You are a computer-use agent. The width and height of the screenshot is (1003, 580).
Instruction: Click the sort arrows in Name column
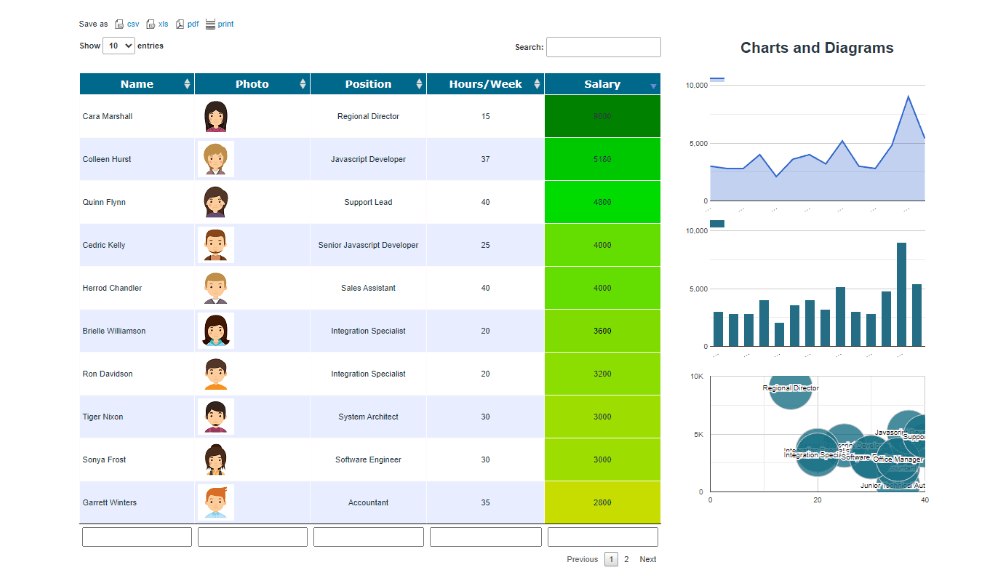coord(187,85)
